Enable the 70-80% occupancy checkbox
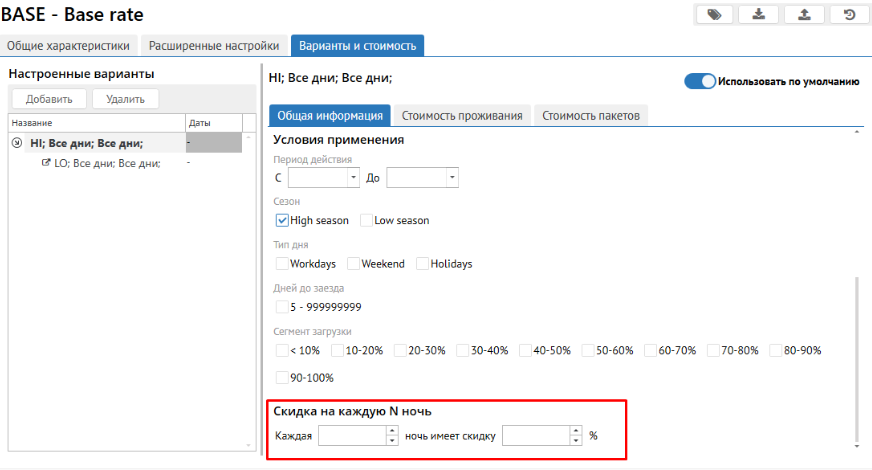The height and width of the screenshot is (470, 872). (714, 350)
